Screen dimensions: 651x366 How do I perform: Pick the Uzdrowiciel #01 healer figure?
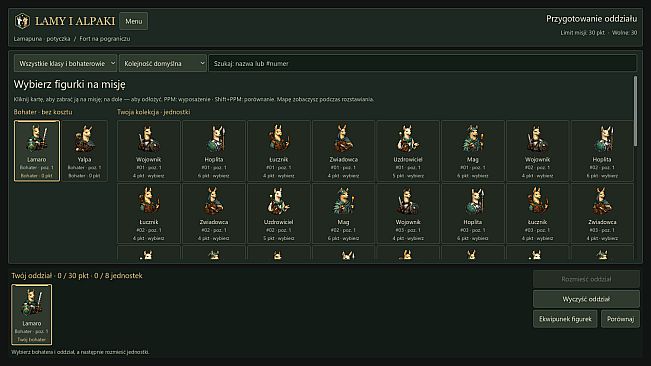pos(408,151)
